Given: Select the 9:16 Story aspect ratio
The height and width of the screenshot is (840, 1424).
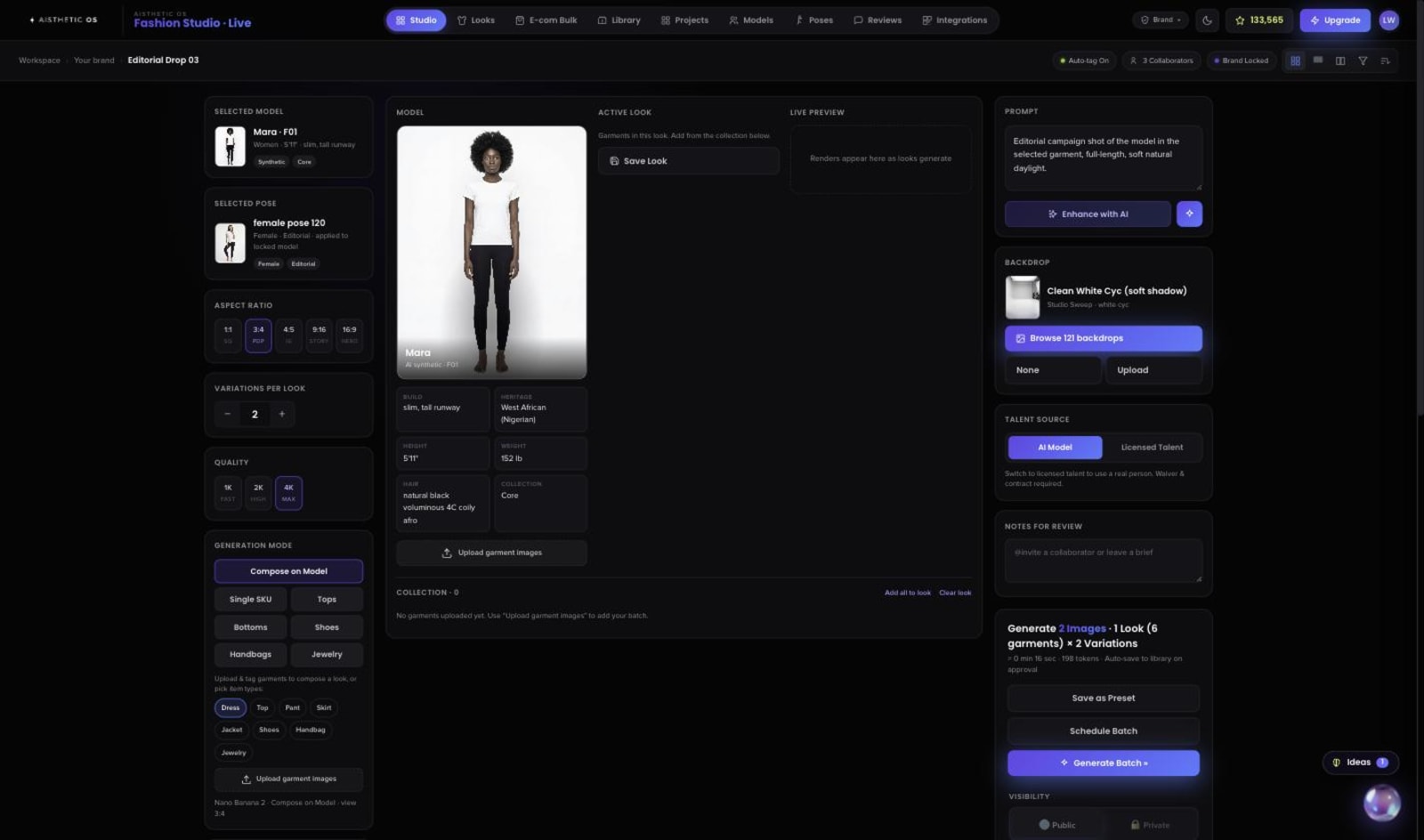Looking at the screenshot, I should (x=319, y=335).
